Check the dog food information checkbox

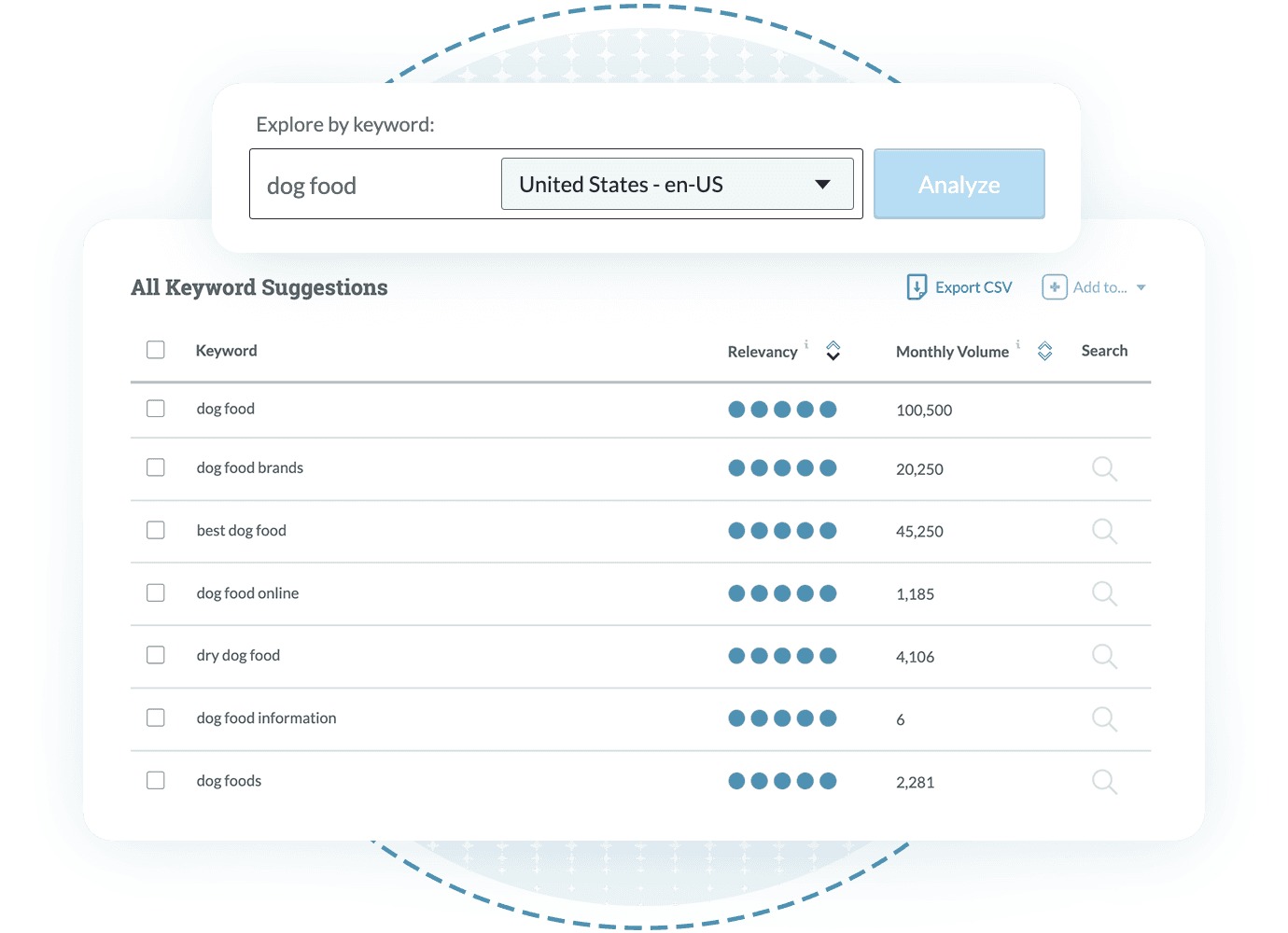156,717
